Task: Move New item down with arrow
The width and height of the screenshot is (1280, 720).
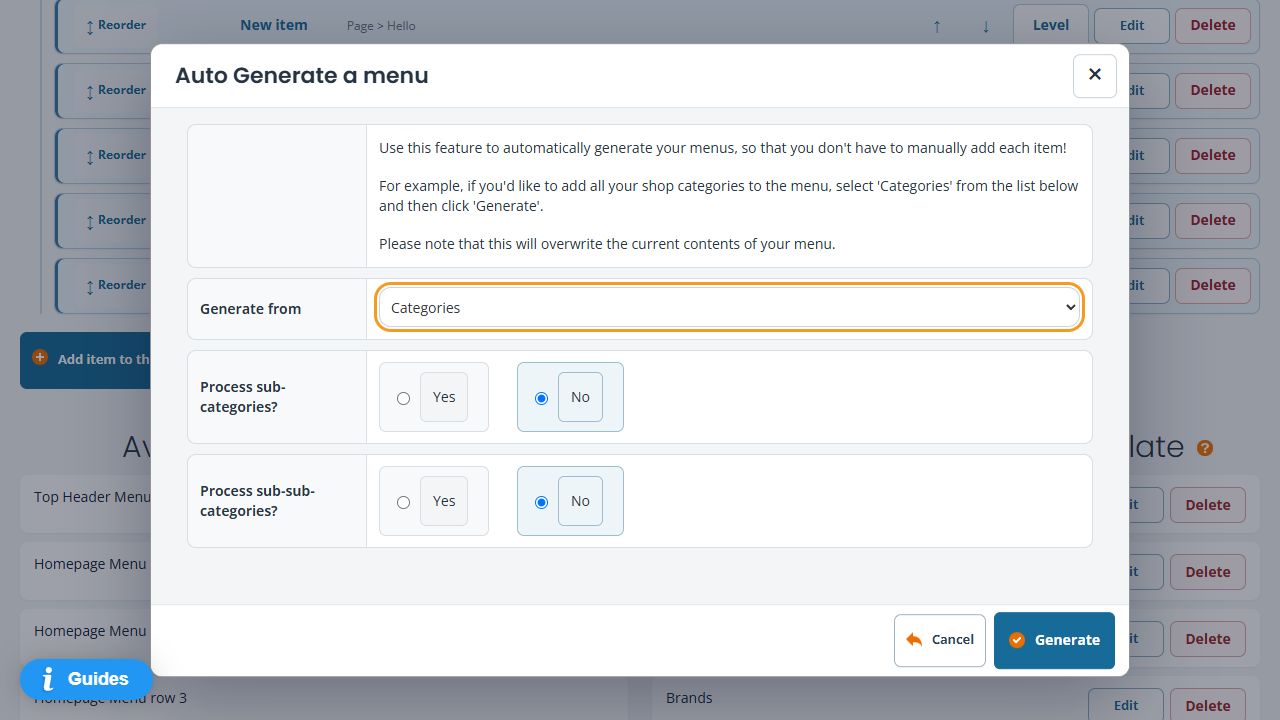Action: [986, 27]
